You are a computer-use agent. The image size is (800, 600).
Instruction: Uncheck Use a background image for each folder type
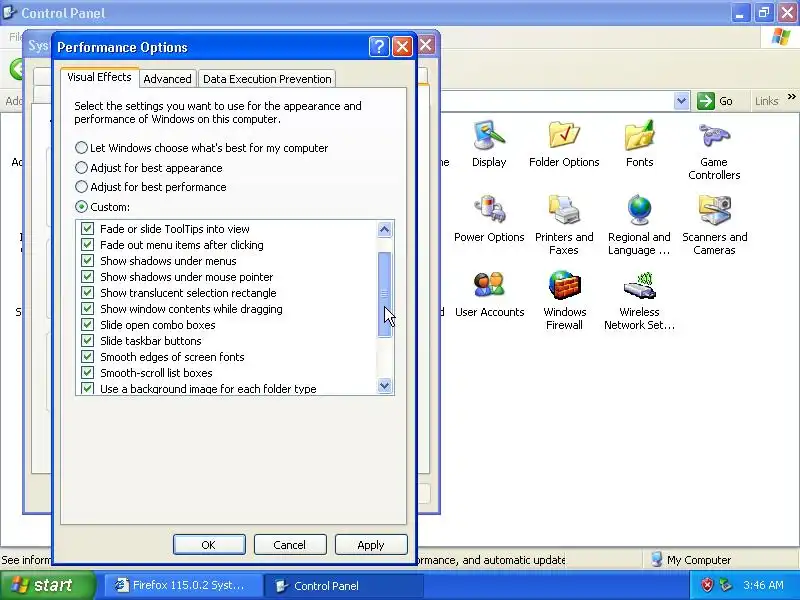(88, 388)
